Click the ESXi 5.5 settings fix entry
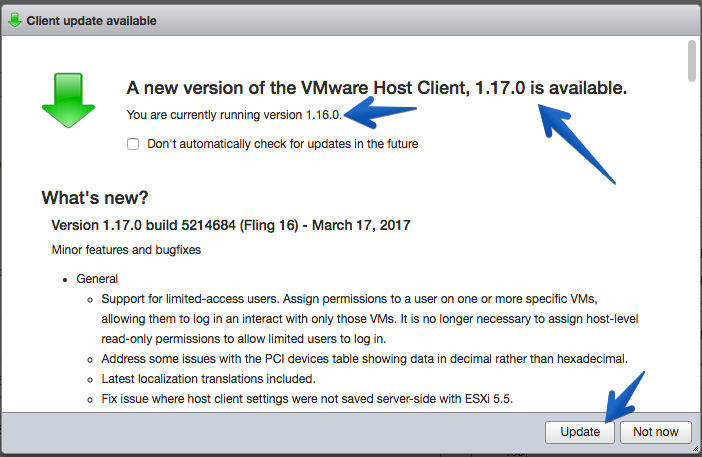Image resolution: width=702 pixels, height=457 pixels. 307,399
